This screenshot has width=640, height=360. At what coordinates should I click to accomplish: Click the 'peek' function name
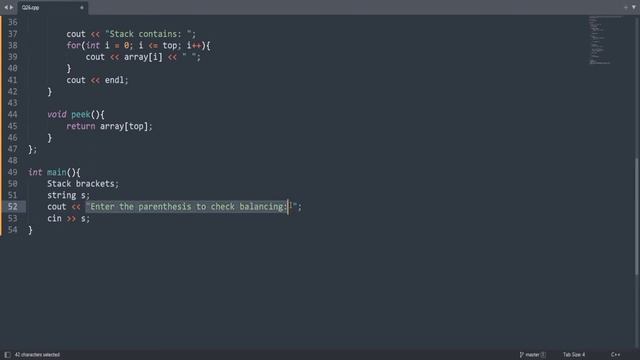click(x=80, y=114)
